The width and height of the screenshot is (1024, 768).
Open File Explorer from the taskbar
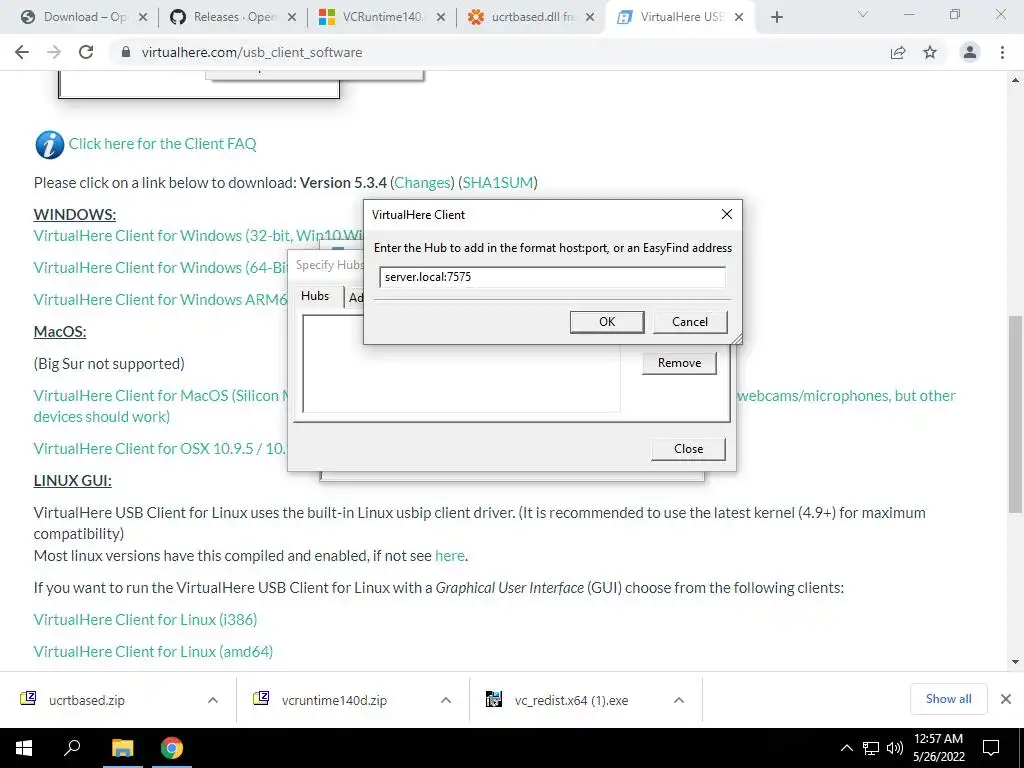122,748
